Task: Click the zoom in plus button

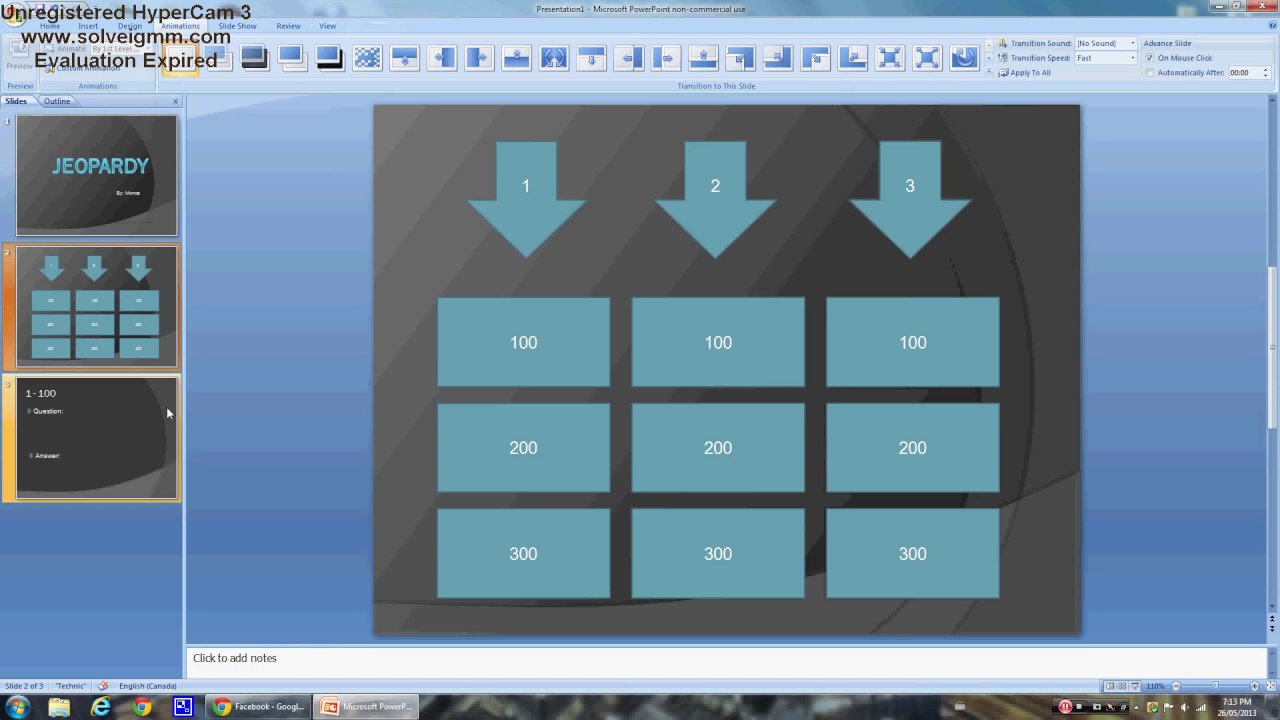Action: tap(1254, 686)
